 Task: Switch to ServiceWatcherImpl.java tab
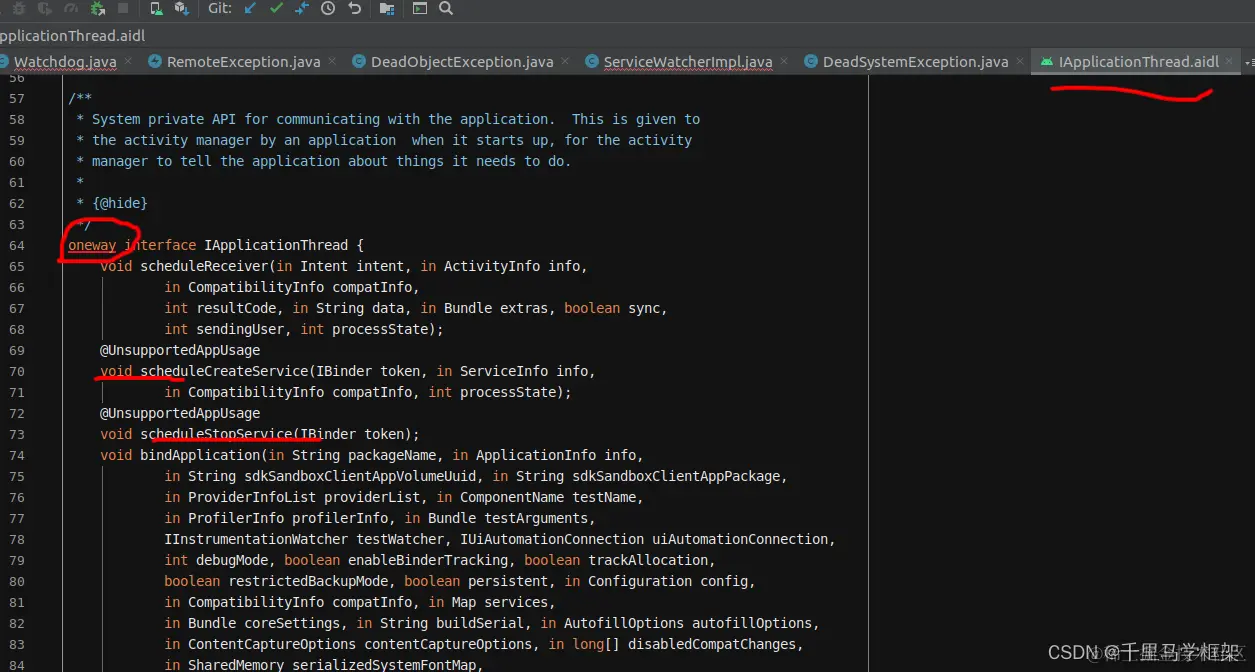pyautogui.click(x=688, y=61)
